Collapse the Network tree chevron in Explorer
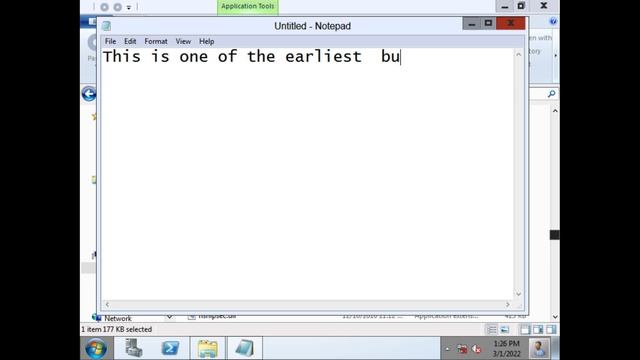The width and height of the screenshot is (640, 360). point(169,317)
